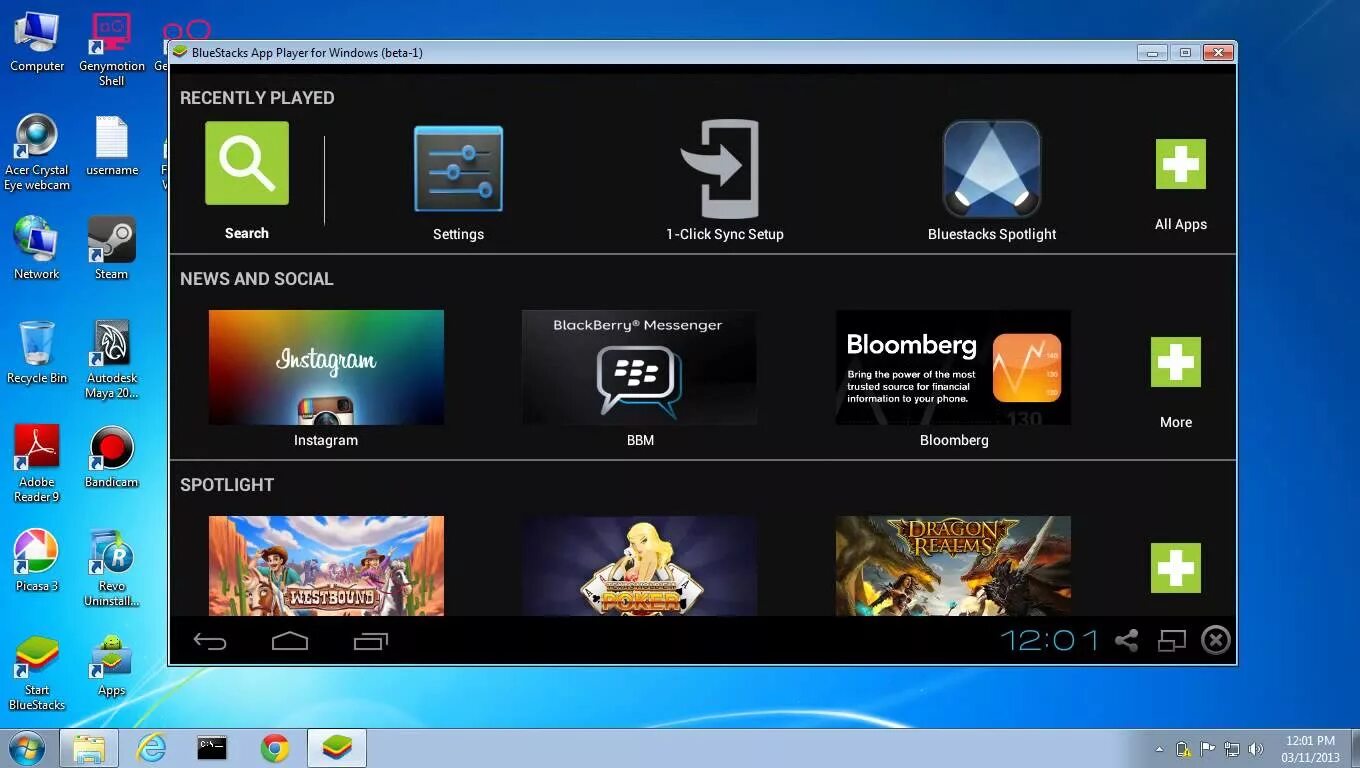The height and width of the screenshot is (768, 1360).
Task: Select the Recycle Bin icon
Action: coord(37,352)
